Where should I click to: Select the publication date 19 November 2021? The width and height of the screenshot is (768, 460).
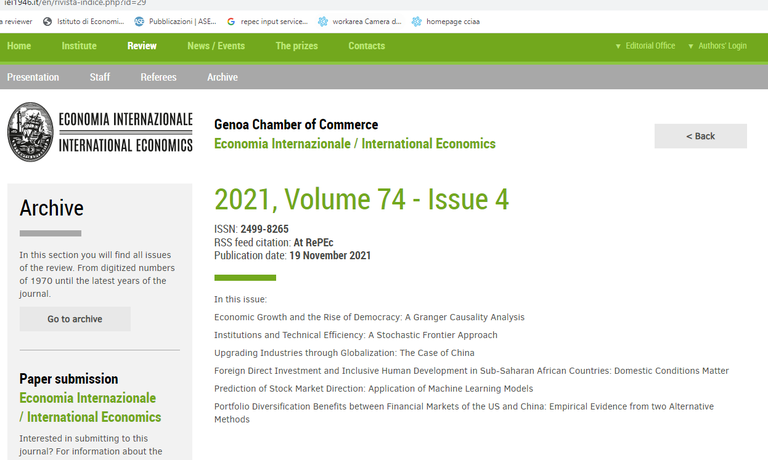pyautogui.click(x=330, y=256)
